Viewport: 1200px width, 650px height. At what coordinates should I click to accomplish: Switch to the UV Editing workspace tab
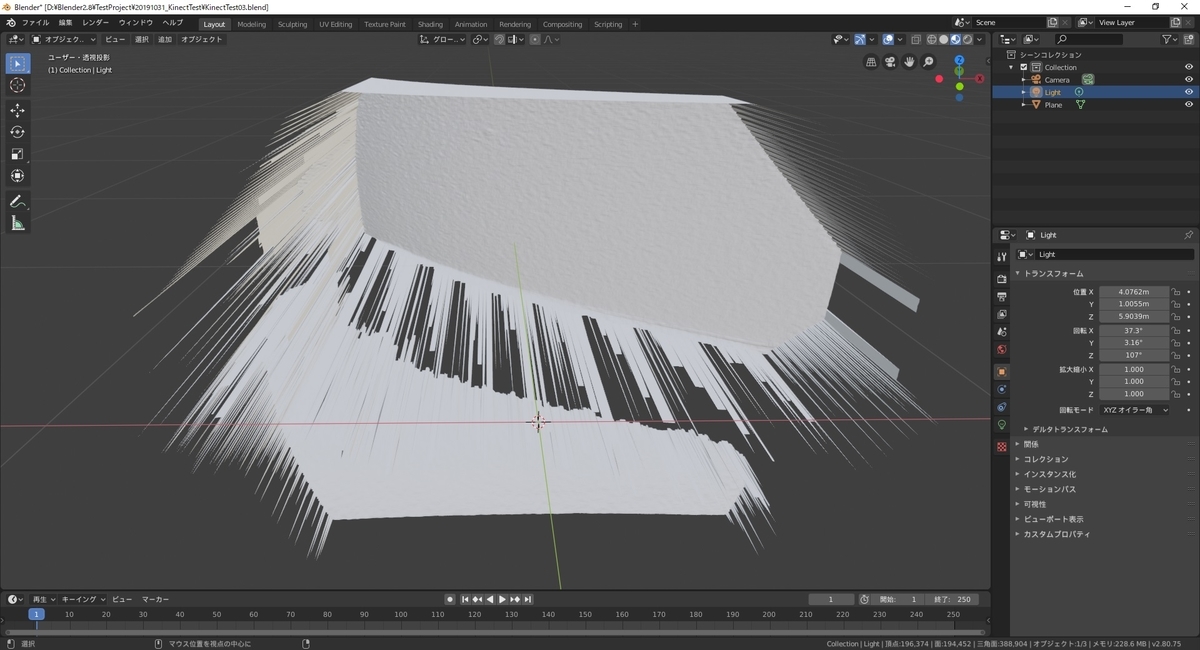point(335,24)
